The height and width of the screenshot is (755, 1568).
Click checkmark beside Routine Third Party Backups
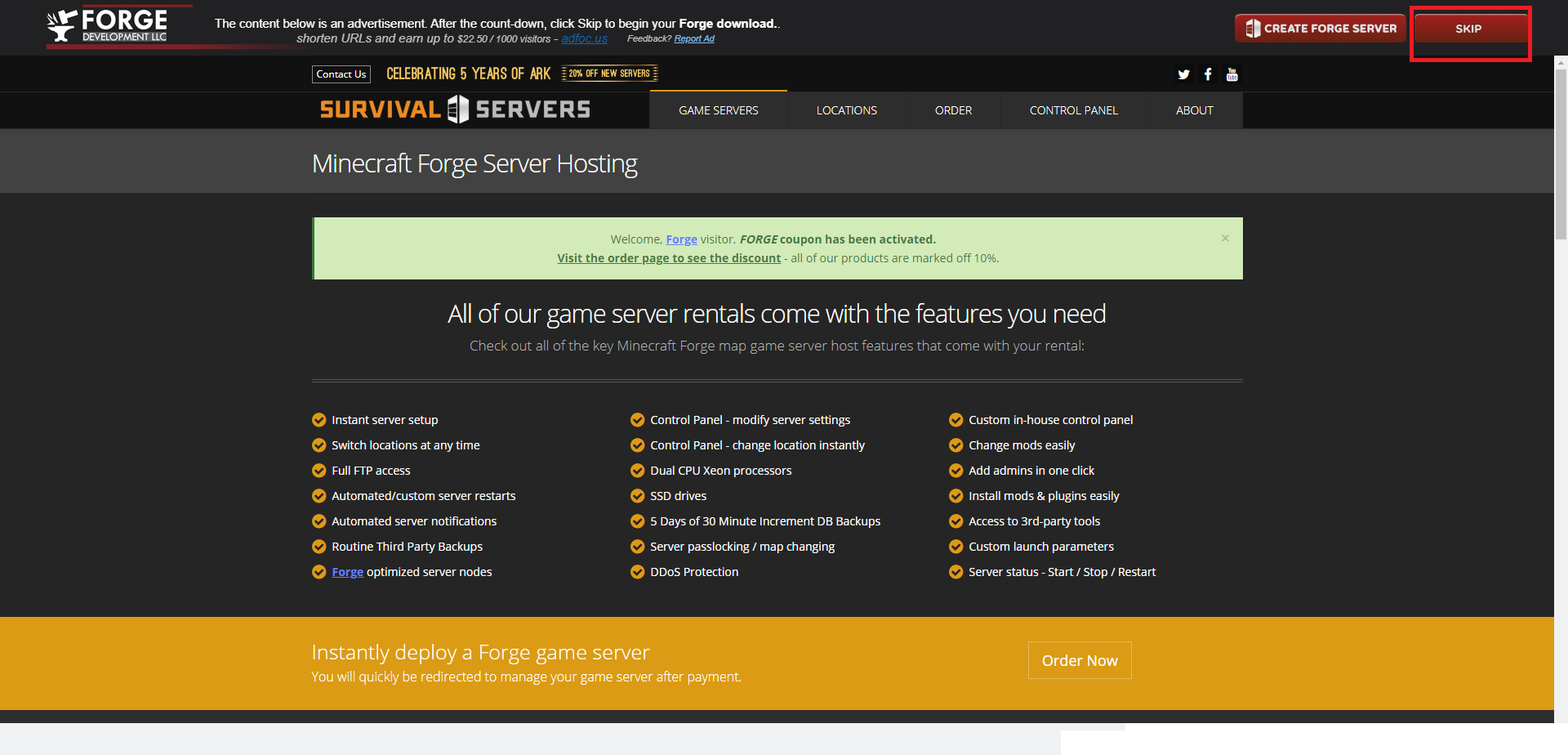click(x=319, y=547)
